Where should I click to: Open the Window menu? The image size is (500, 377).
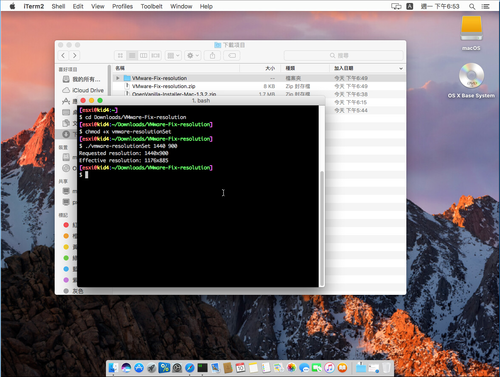point(181,6)
